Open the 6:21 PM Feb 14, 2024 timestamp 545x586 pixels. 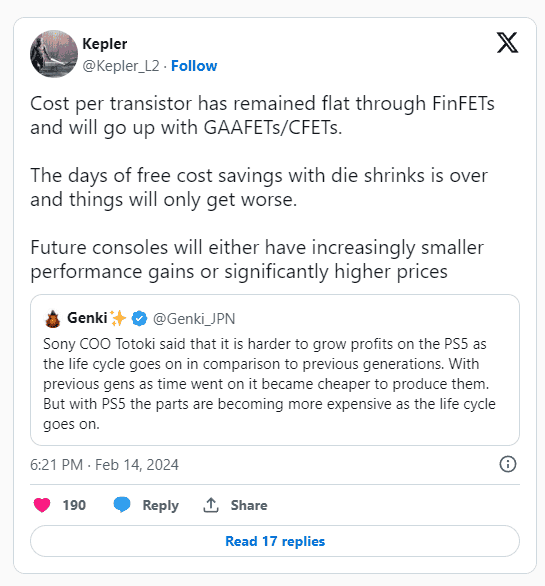pyautogui.click(x=104, y=465)
